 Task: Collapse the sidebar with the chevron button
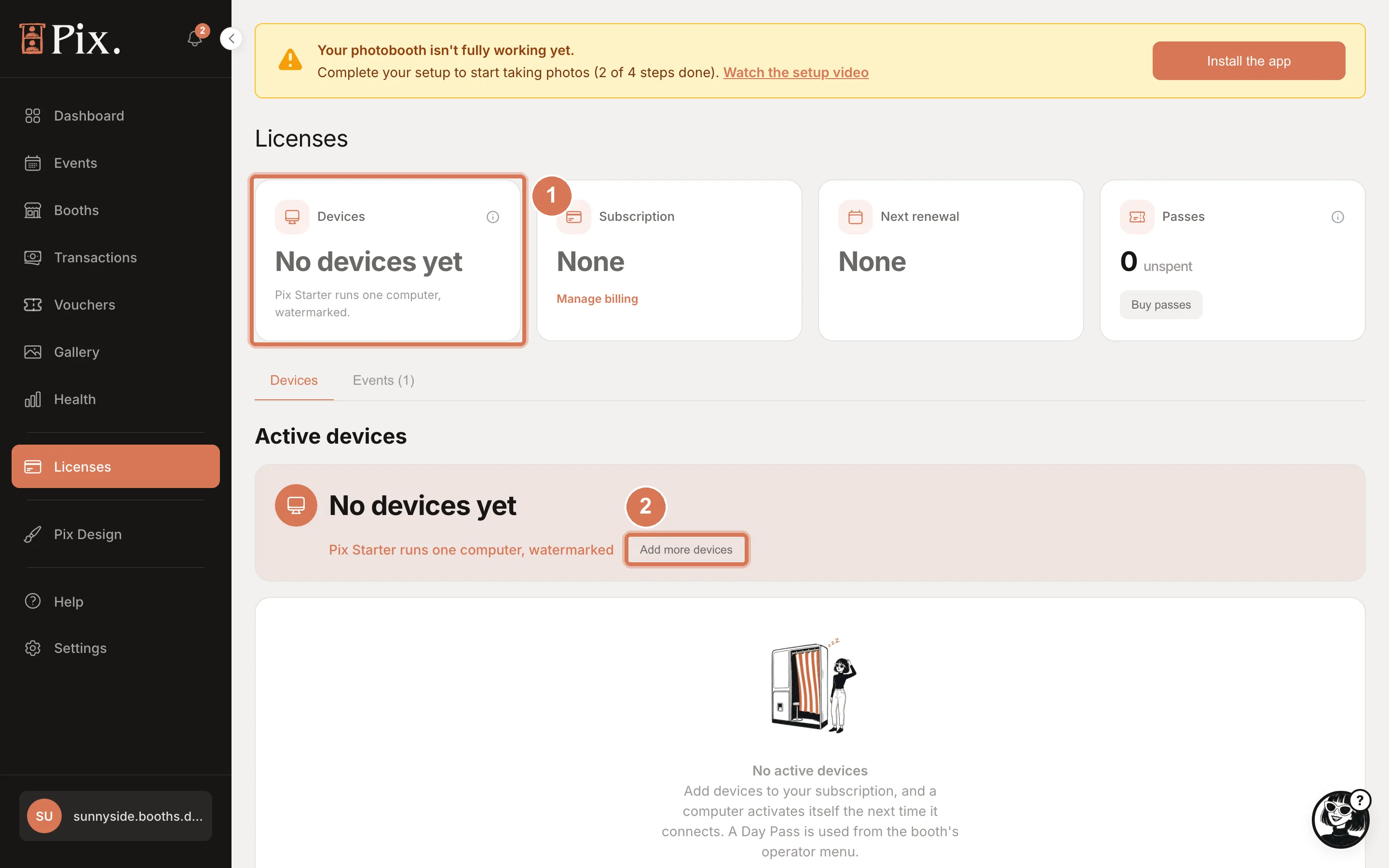pos(231,39)
